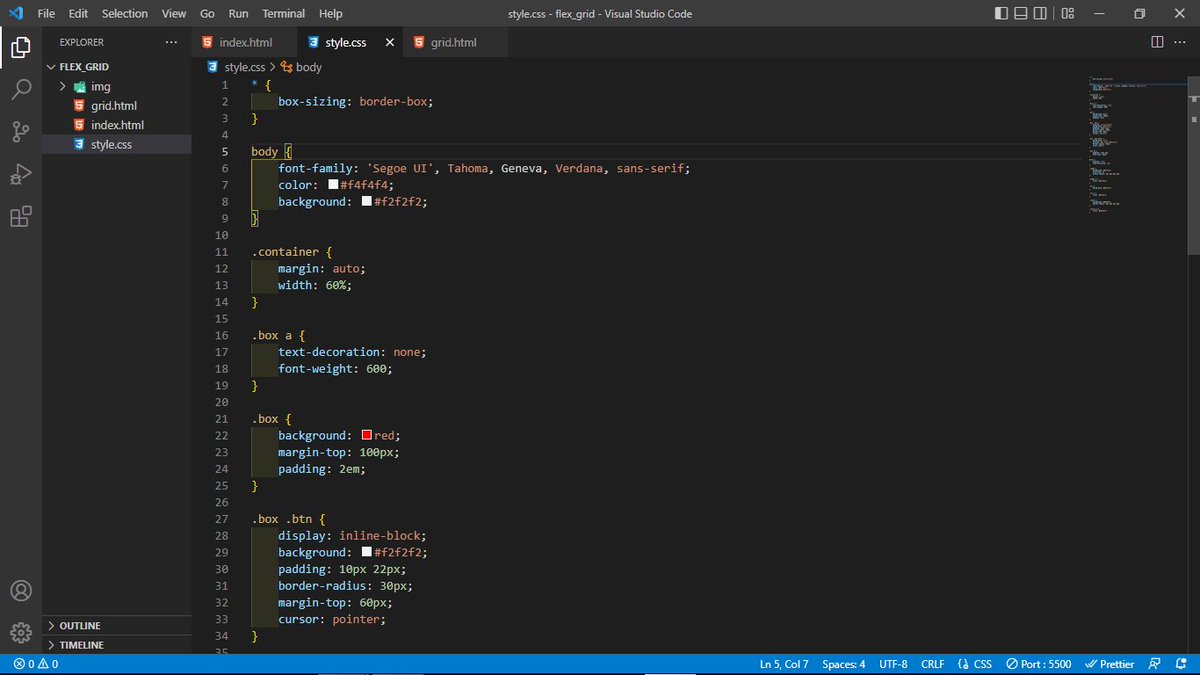Click line number 11 in gutter
Image resolution: width=1200 pixels, height=675 pixels.
(x=222, y=251)
